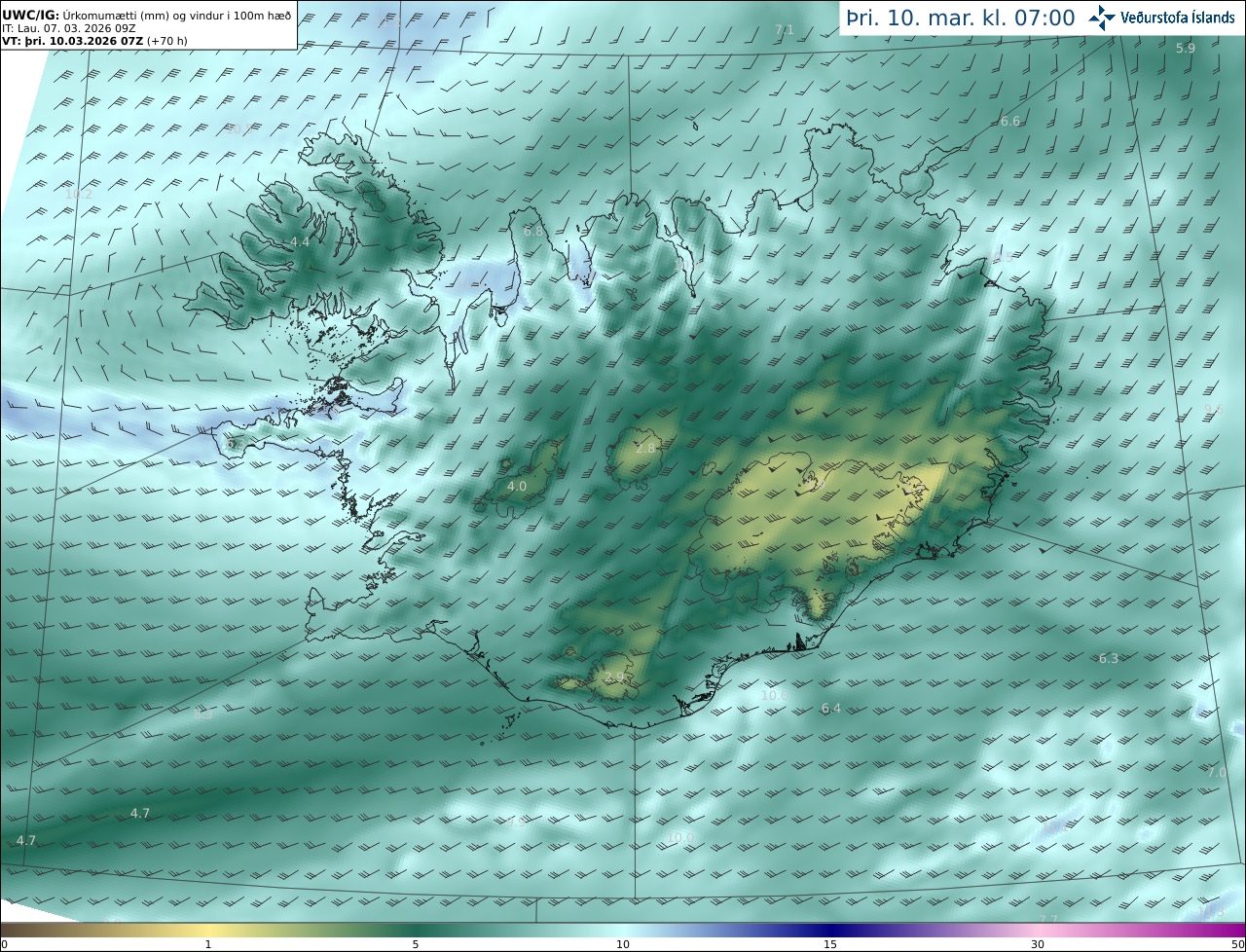Click the 'IT: Lau. 07. 03. 2026 09Z' line
1246x952 pixels.
pyautogui.click(x=69, y=28)
